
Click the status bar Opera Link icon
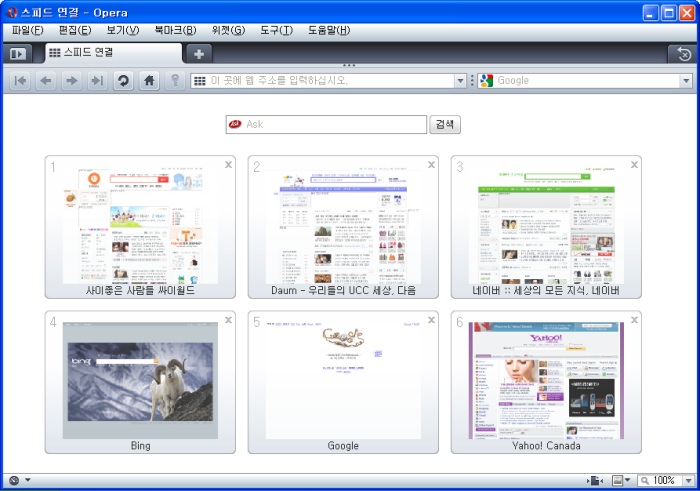(14, 480)
